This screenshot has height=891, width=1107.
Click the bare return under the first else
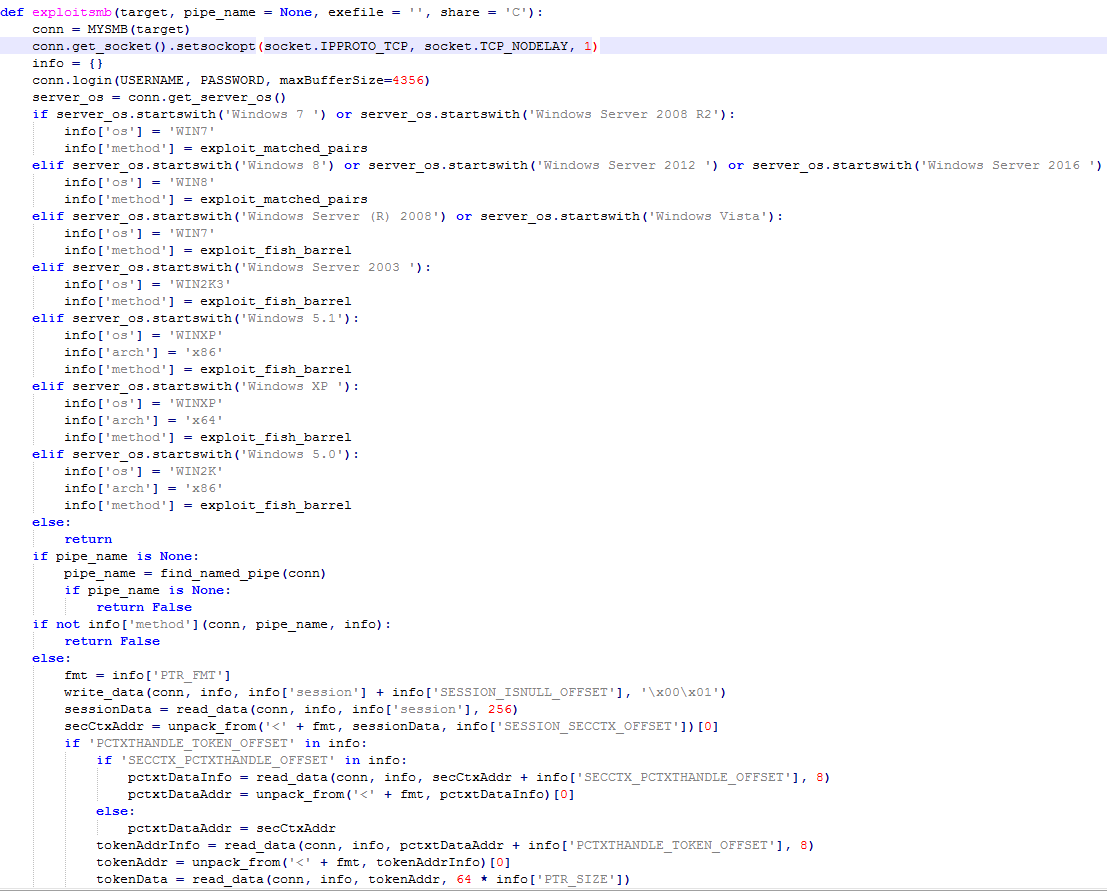coord(88,539)
